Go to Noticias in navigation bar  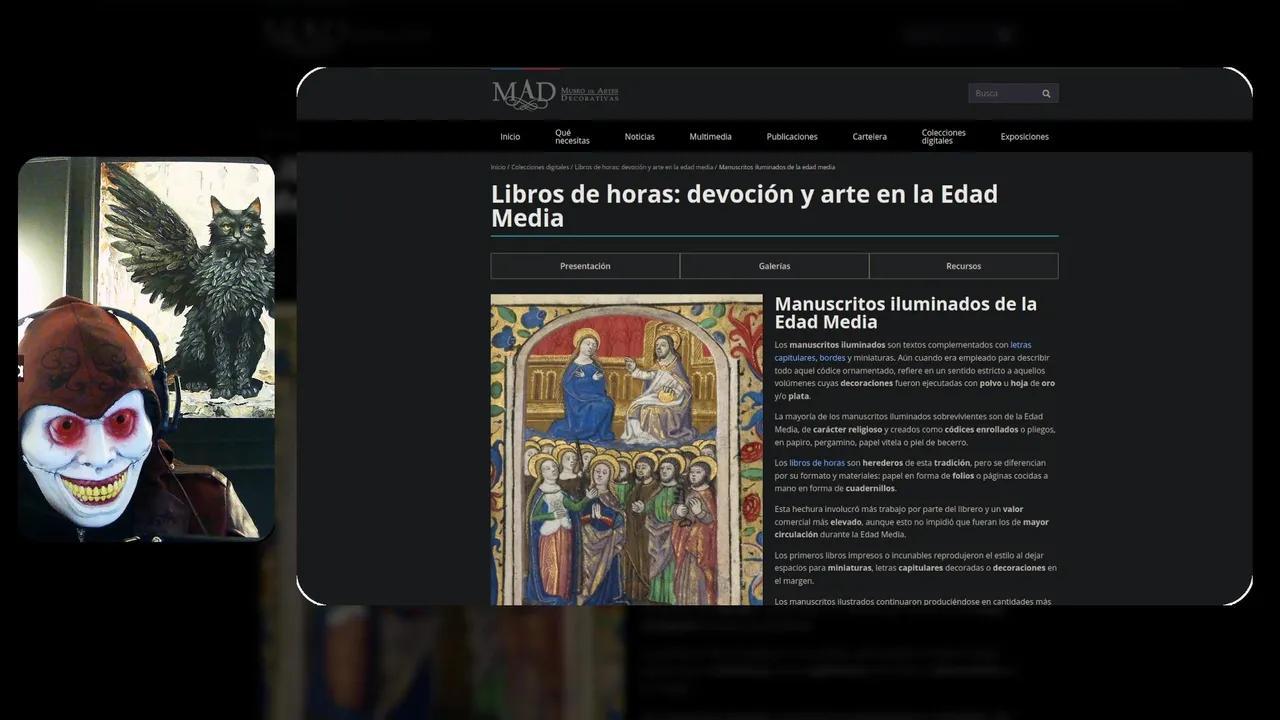click(639, 137)
